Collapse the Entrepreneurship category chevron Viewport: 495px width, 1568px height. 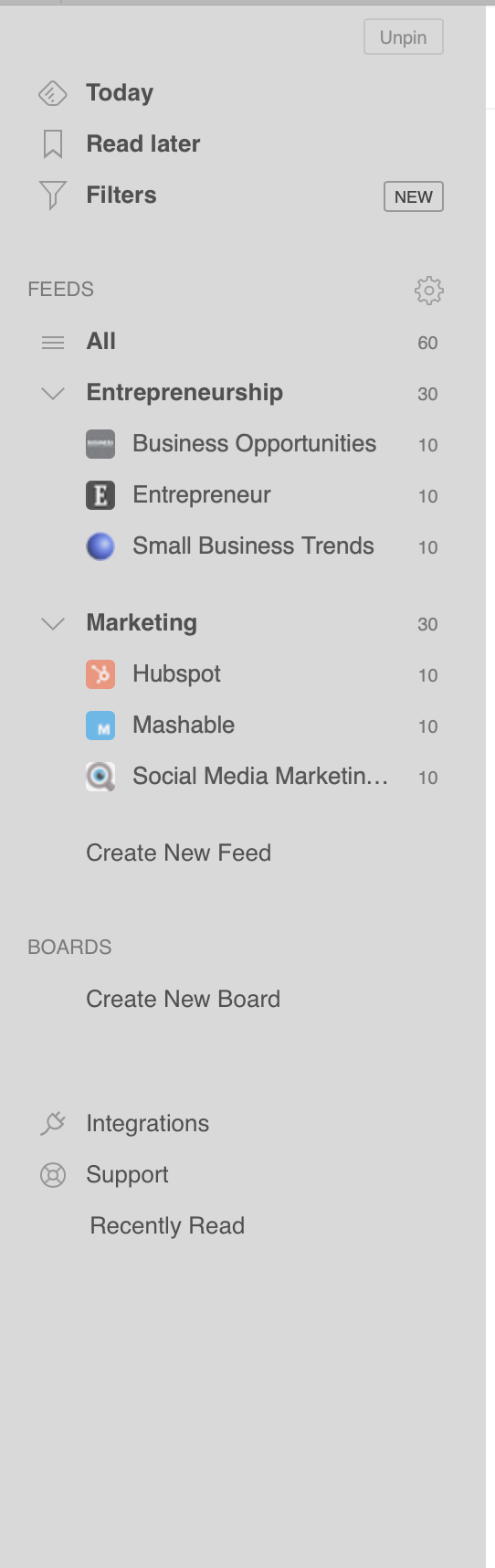point(53,394)
